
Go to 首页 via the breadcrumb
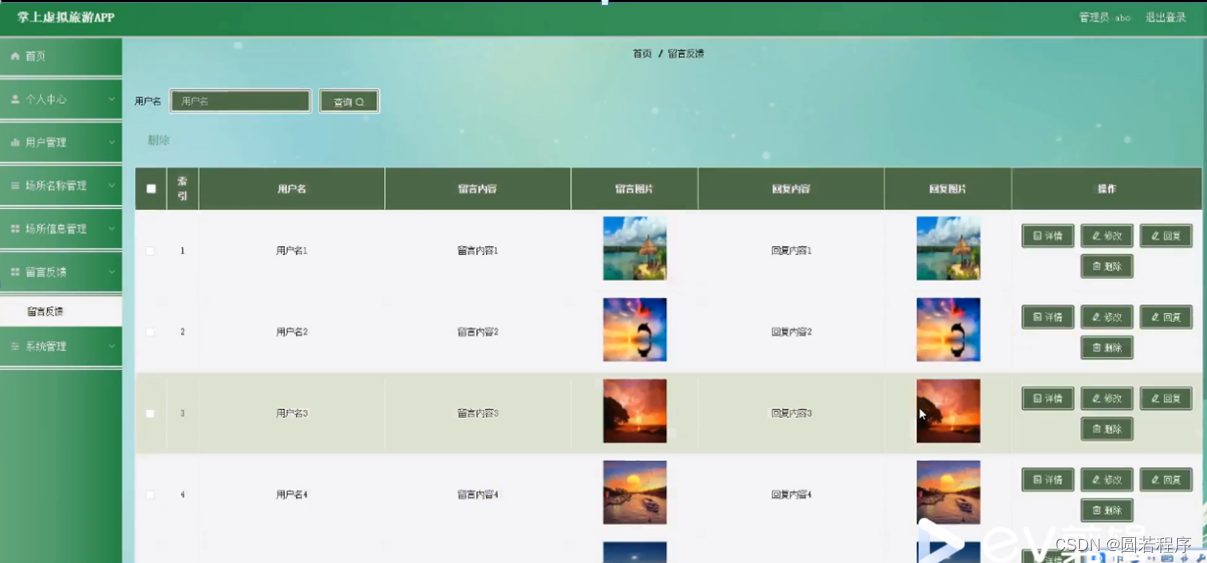pos(642,54)
